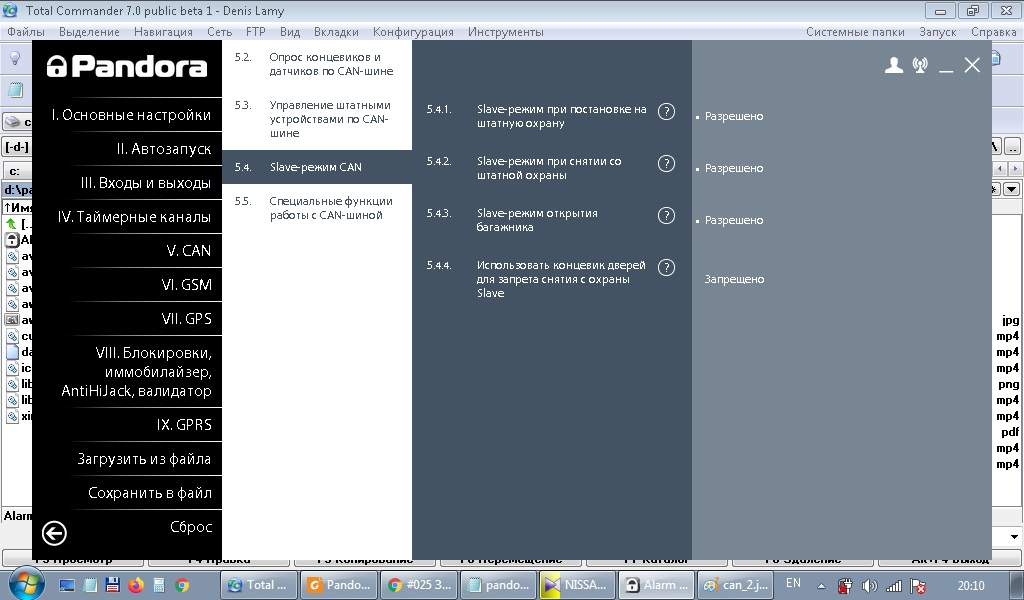Open submenu 5.5 Специальные функции
Screen dimensions: 1024x600
(330, 207)
